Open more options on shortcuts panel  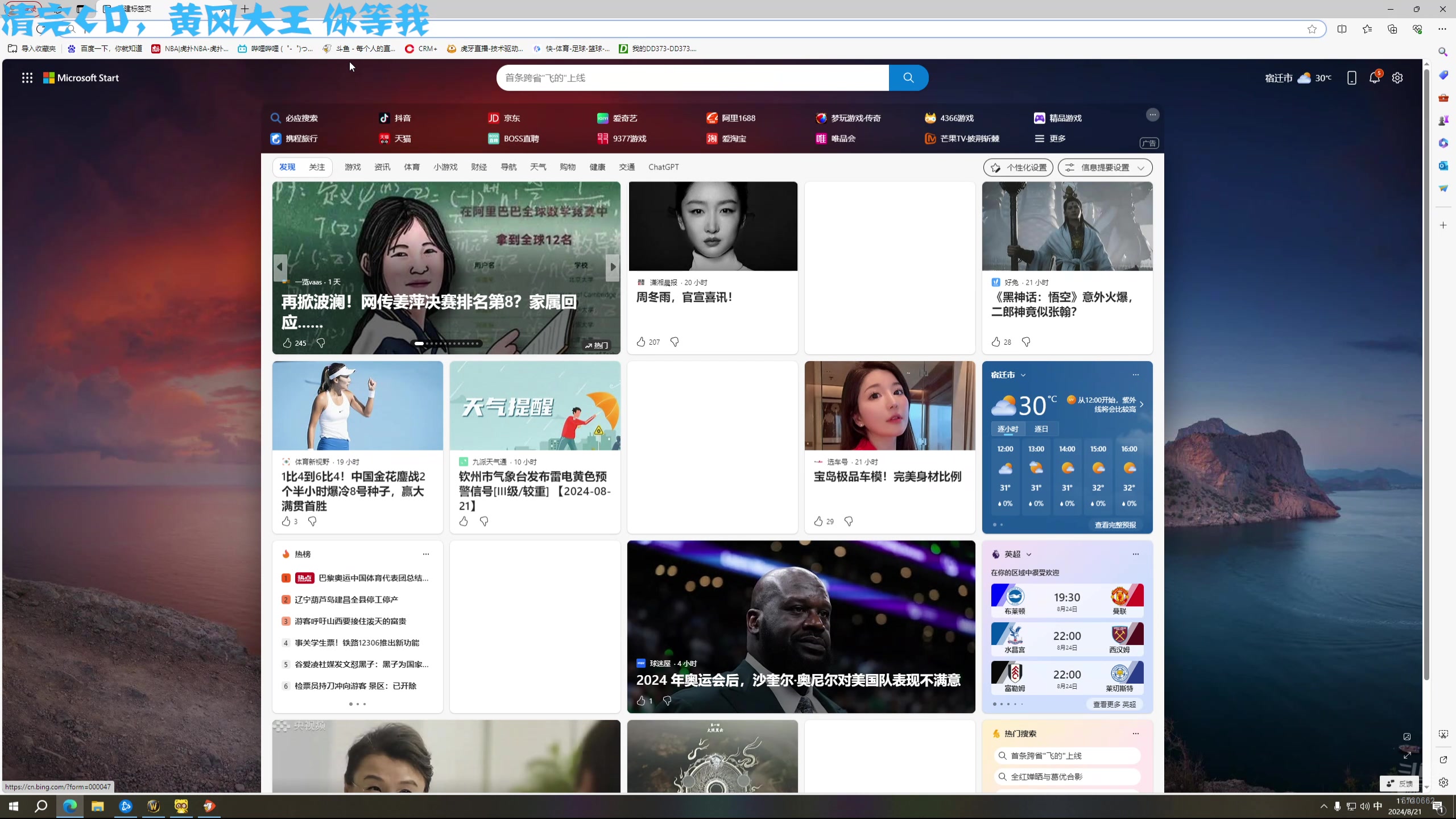[1152, 115]
